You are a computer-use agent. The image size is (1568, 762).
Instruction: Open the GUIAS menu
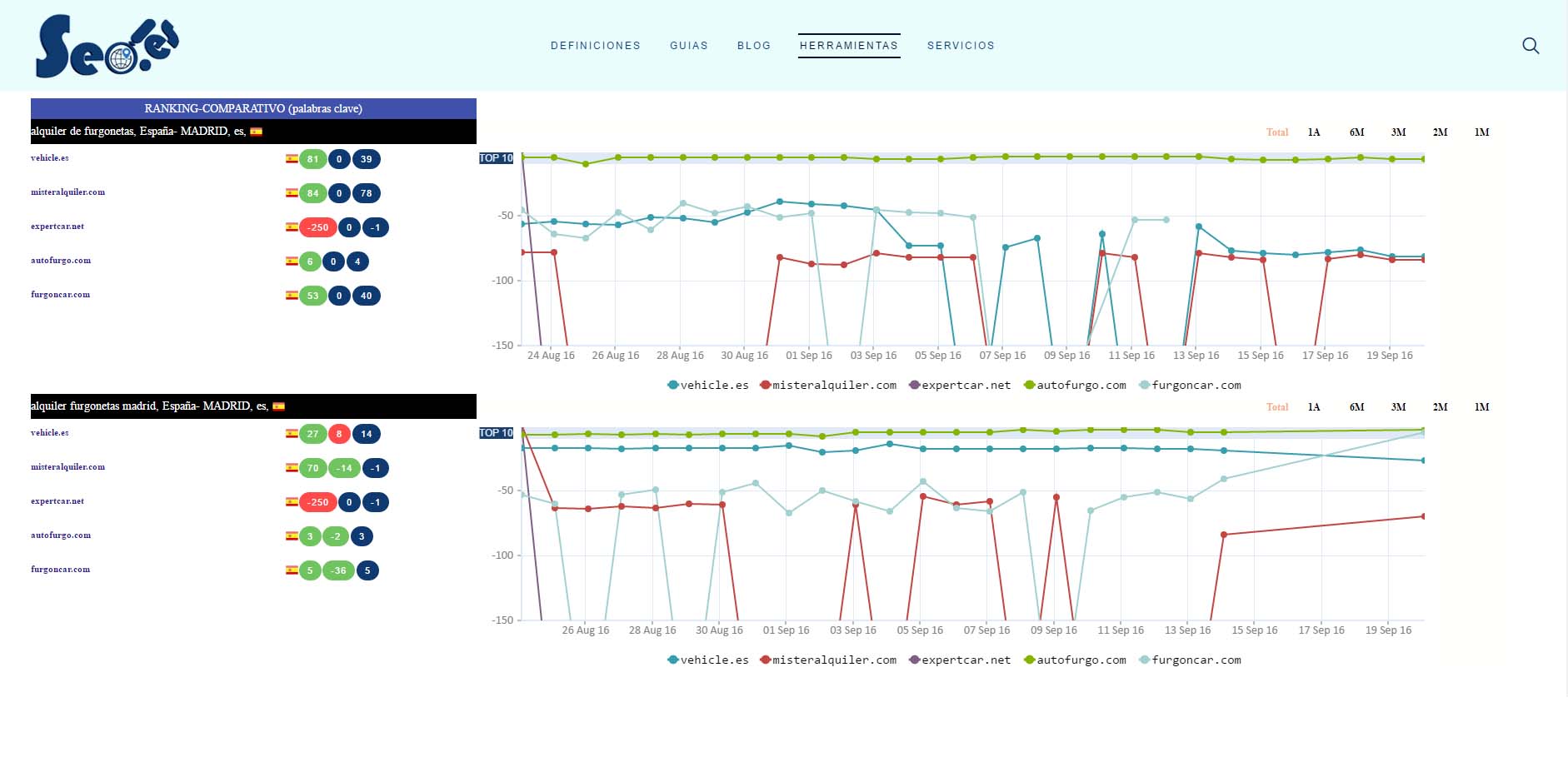click(x=689, y=46)
